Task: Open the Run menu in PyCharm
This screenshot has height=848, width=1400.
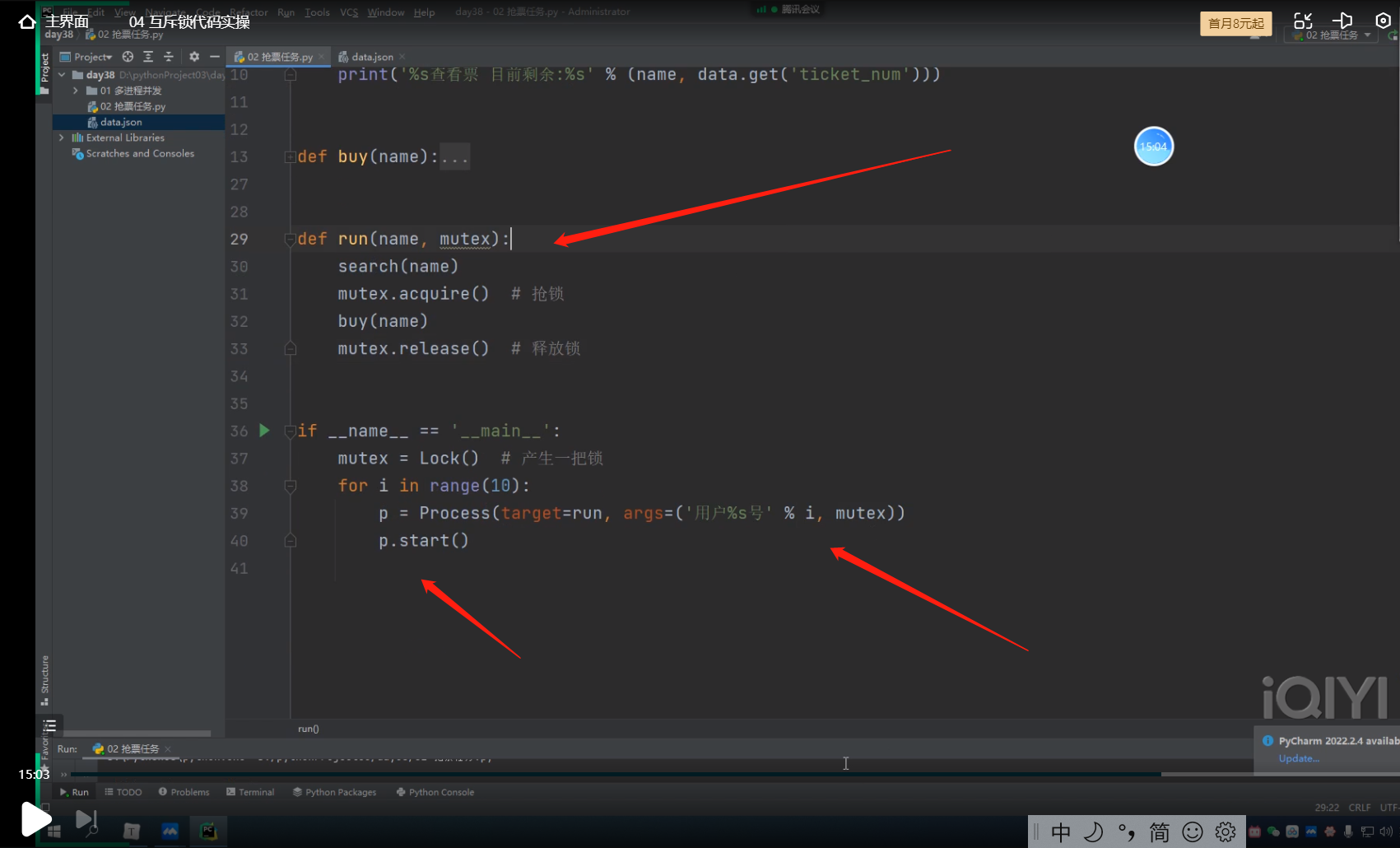Action: (x=286, y=12)
